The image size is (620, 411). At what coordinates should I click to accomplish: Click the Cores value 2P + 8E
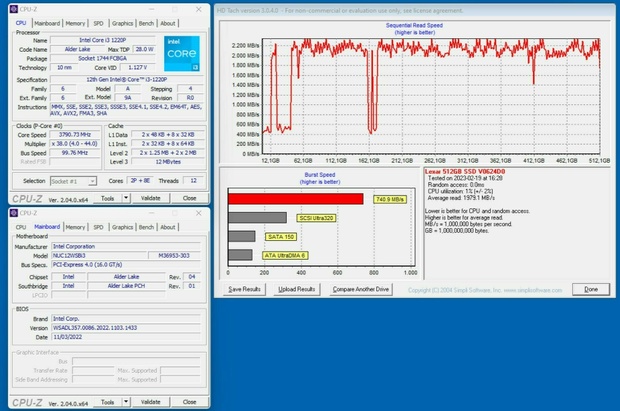coord(140,181)
